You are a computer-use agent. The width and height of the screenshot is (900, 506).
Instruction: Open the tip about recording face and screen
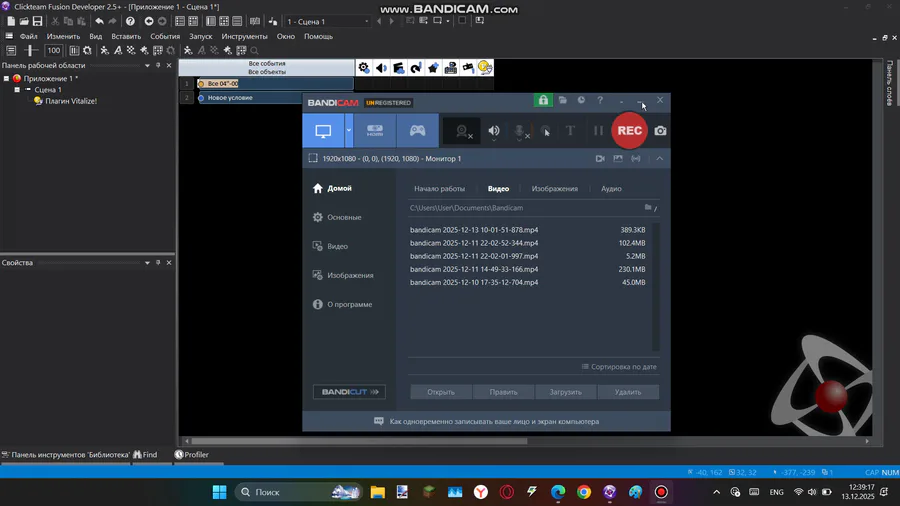(486, 421)
